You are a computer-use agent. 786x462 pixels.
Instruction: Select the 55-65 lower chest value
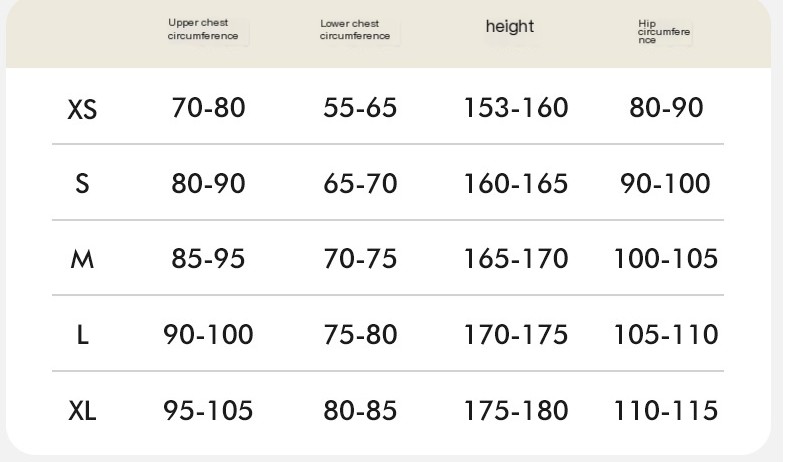coord(360,108)
